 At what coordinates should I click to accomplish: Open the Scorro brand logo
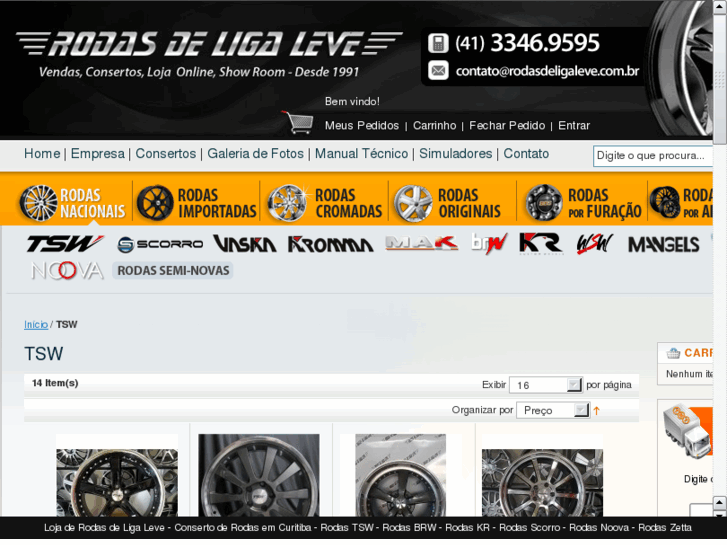[x=160, y=244]
